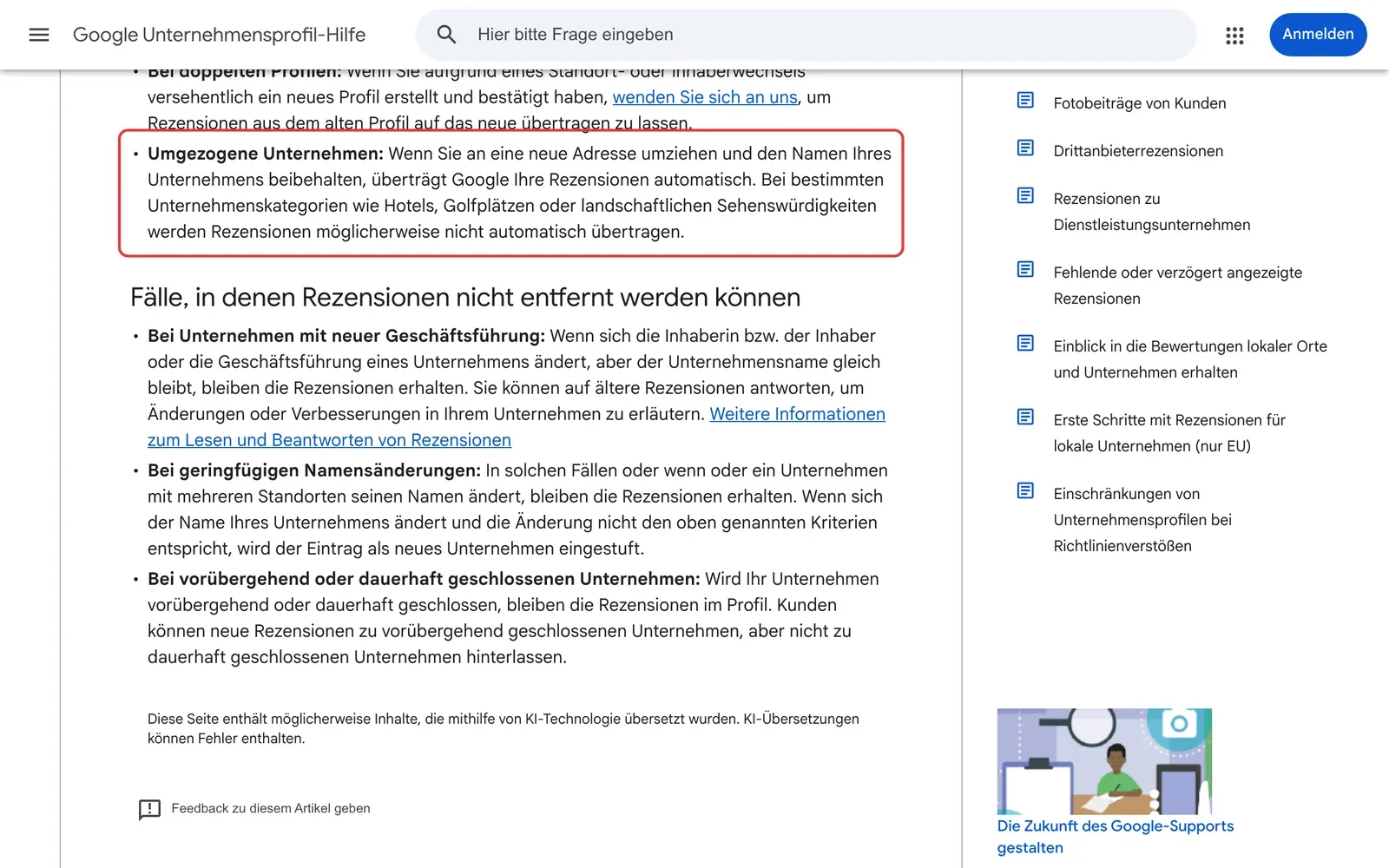Open 'Weitere Informationen zum Lesen und Beantworten' link
The height and width of the screenshot is (868, 1389).
point(517,427)
